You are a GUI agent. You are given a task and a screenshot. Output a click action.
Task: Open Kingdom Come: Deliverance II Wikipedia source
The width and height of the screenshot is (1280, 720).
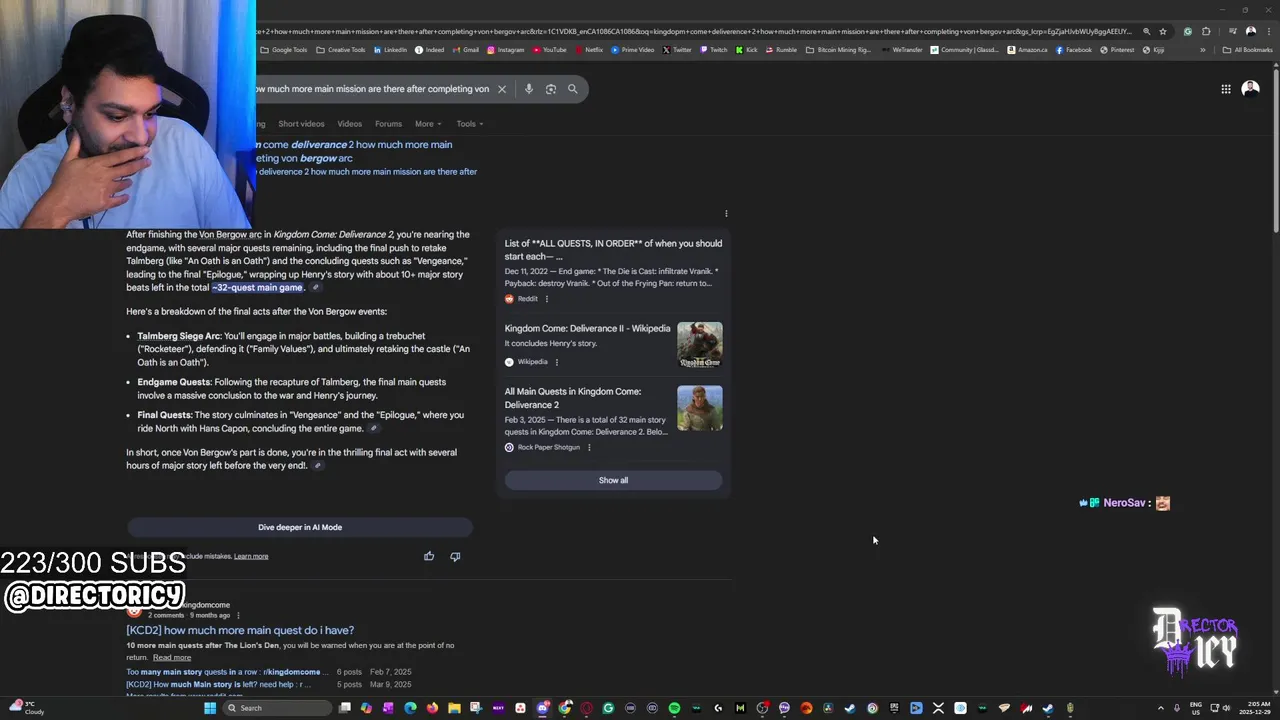tap(587, 328)
